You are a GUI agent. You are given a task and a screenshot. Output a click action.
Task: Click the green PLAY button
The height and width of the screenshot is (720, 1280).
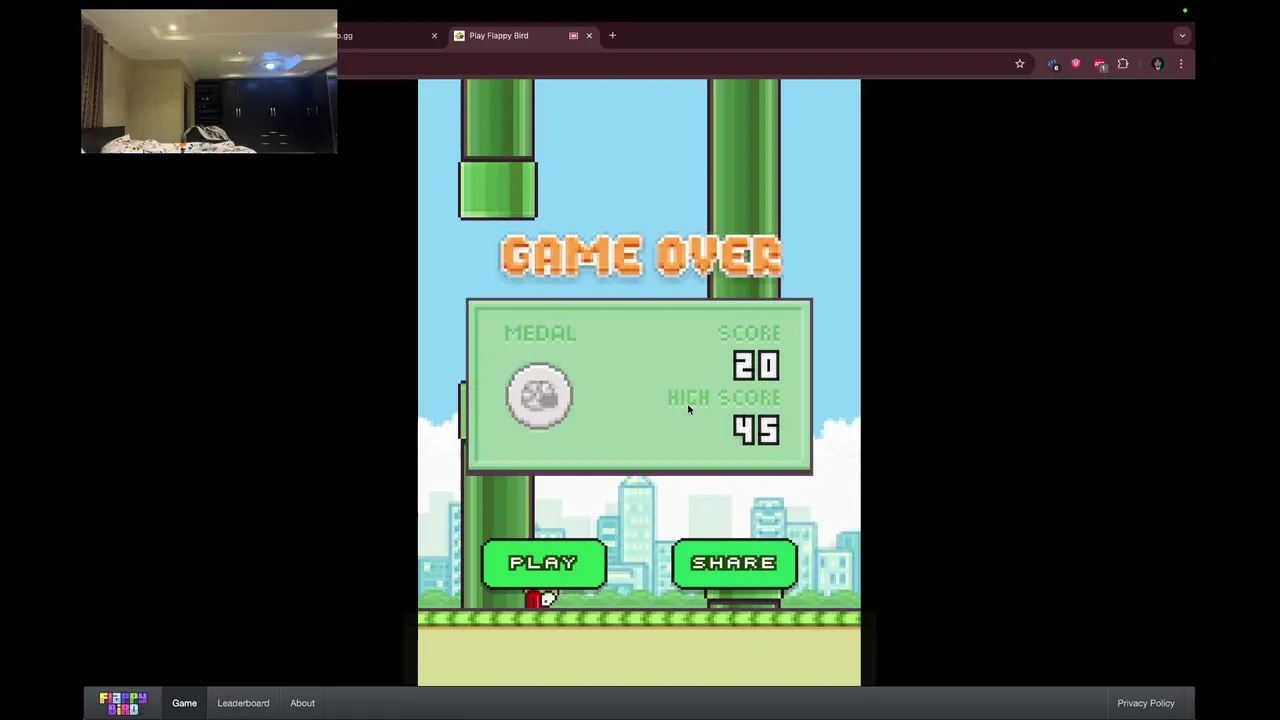tap(544, 563)
